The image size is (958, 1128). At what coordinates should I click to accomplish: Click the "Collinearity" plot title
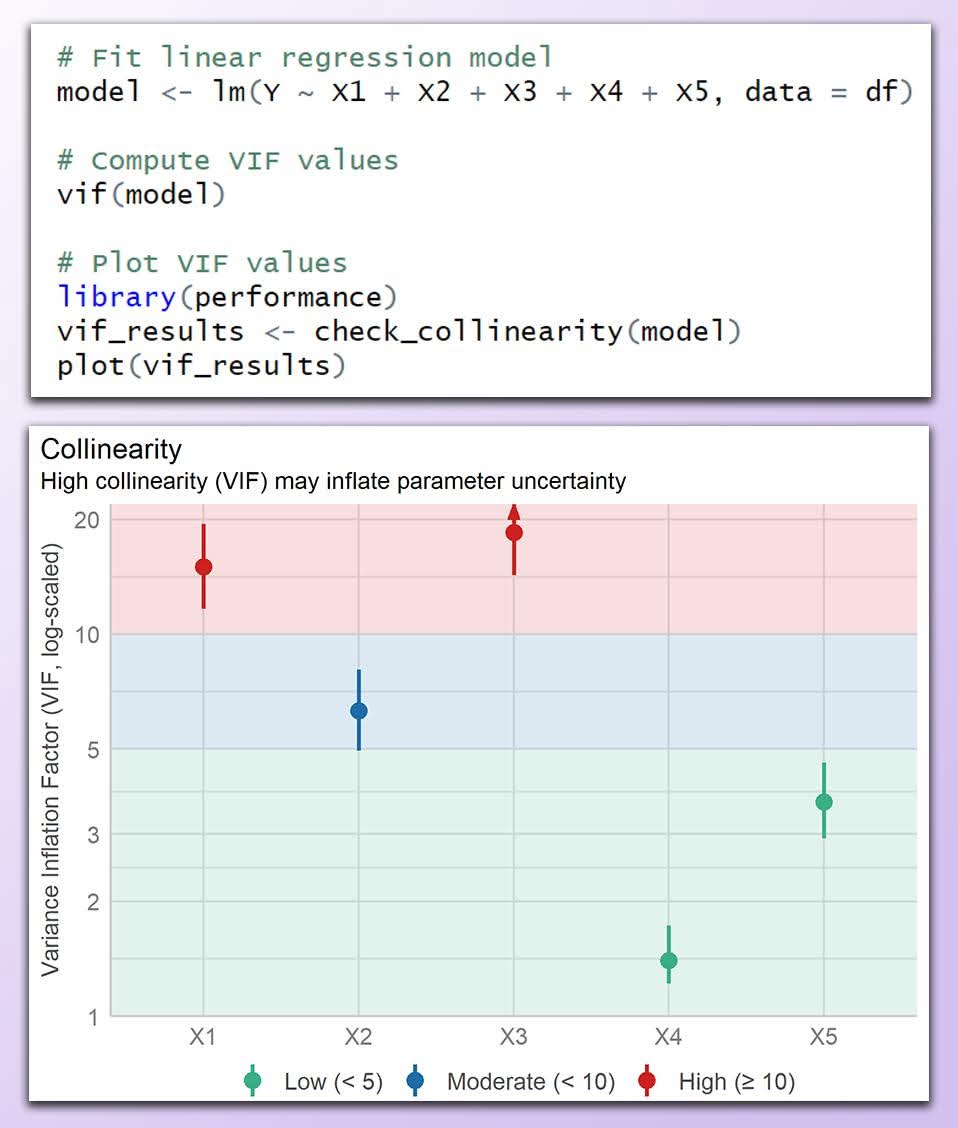coord(111,449)
